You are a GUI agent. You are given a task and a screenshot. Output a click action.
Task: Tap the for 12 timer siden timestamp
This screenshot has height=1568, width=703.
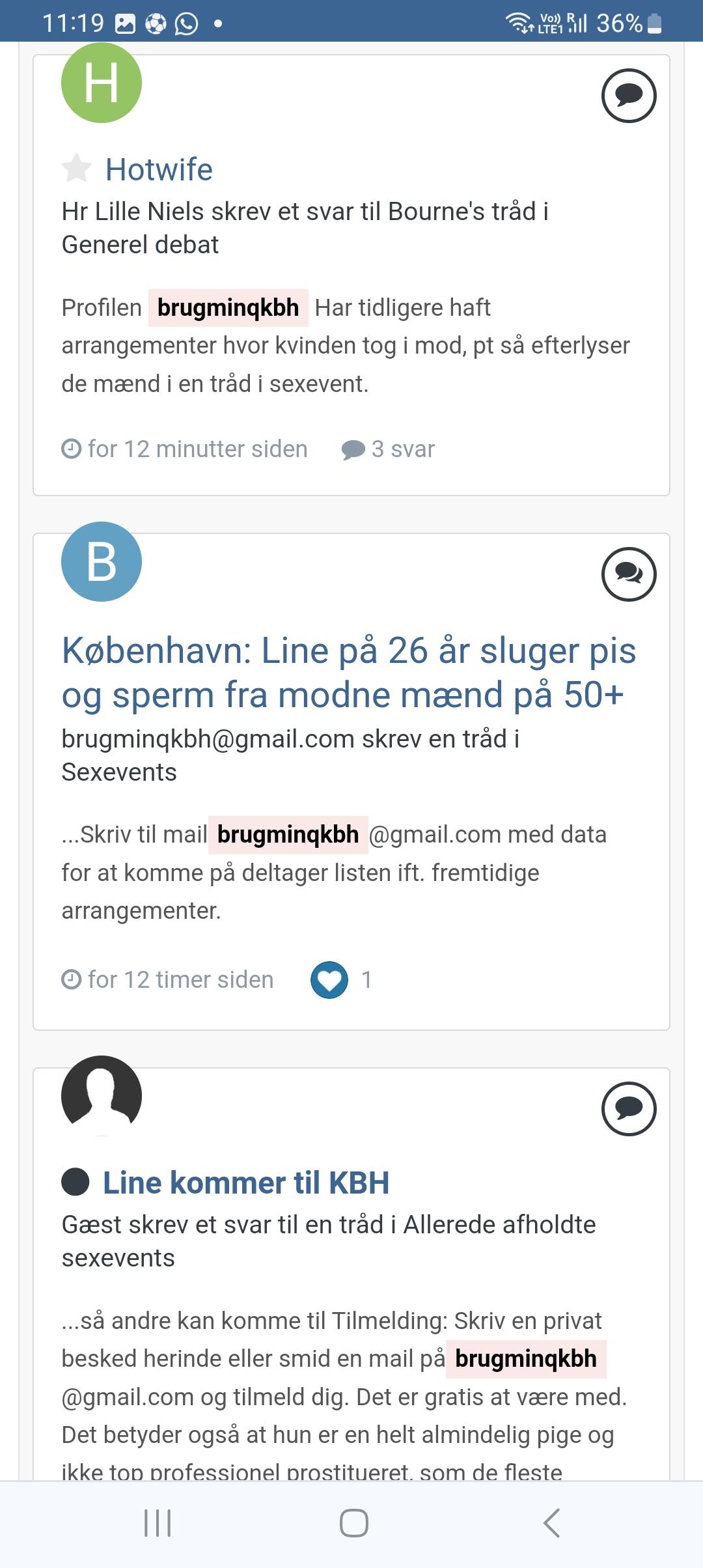[x=167, y=980]
